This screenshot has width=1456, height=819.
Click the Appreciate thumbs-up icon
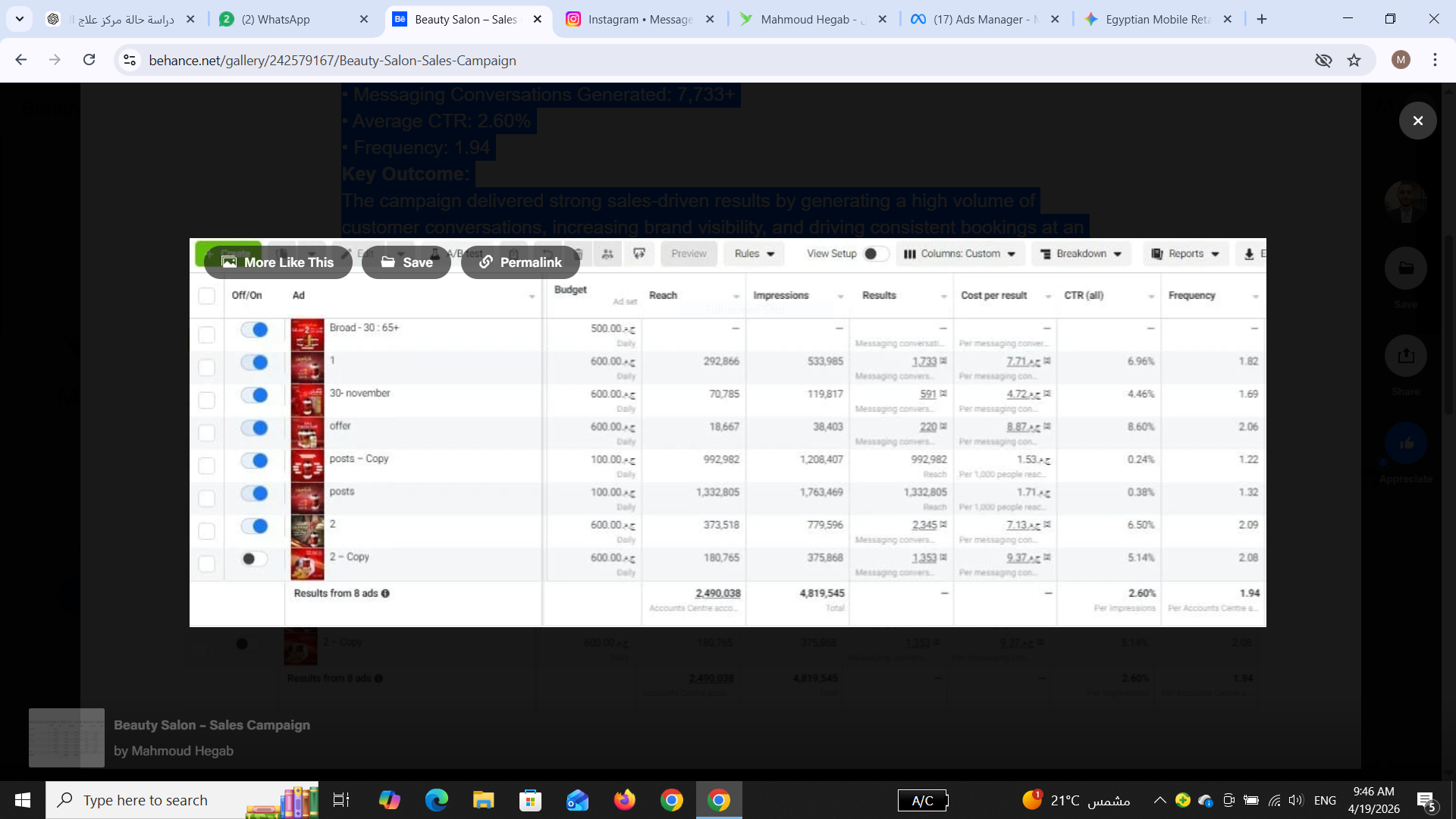click(x=1405, y=444)
